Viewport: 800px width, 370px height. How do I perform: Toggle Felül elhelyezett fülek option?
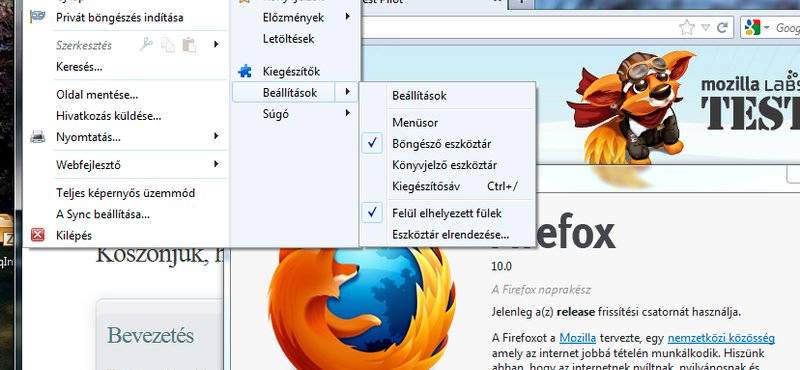pos(447,213)
